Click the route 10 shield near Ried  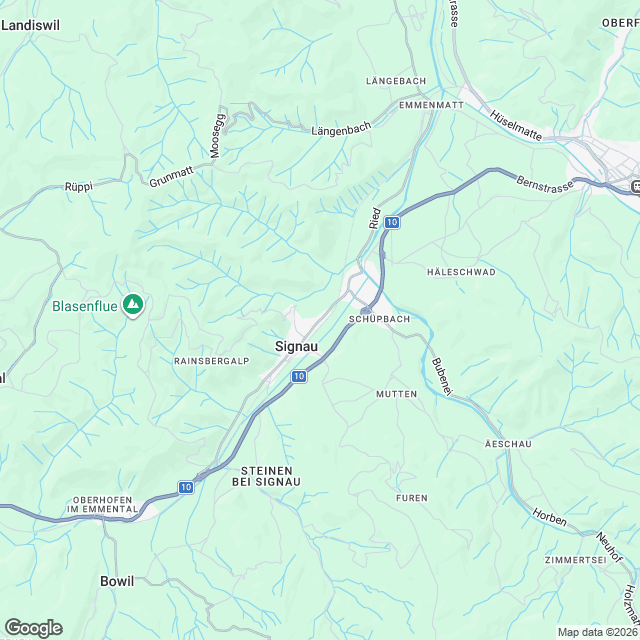pyautogui.click(x=392, y=222)
